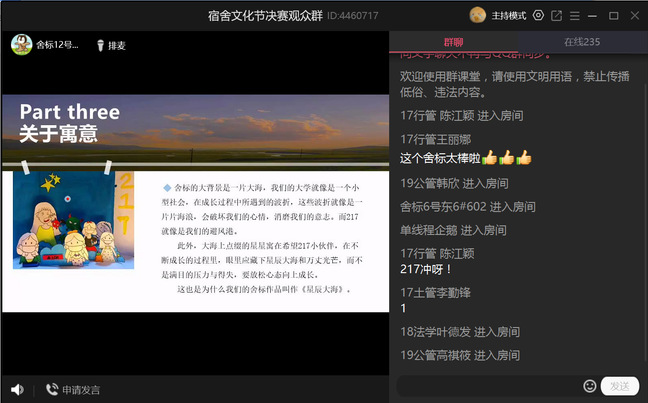
Task: Click the user avatar in title bar
Action: [x=477, y=15]
